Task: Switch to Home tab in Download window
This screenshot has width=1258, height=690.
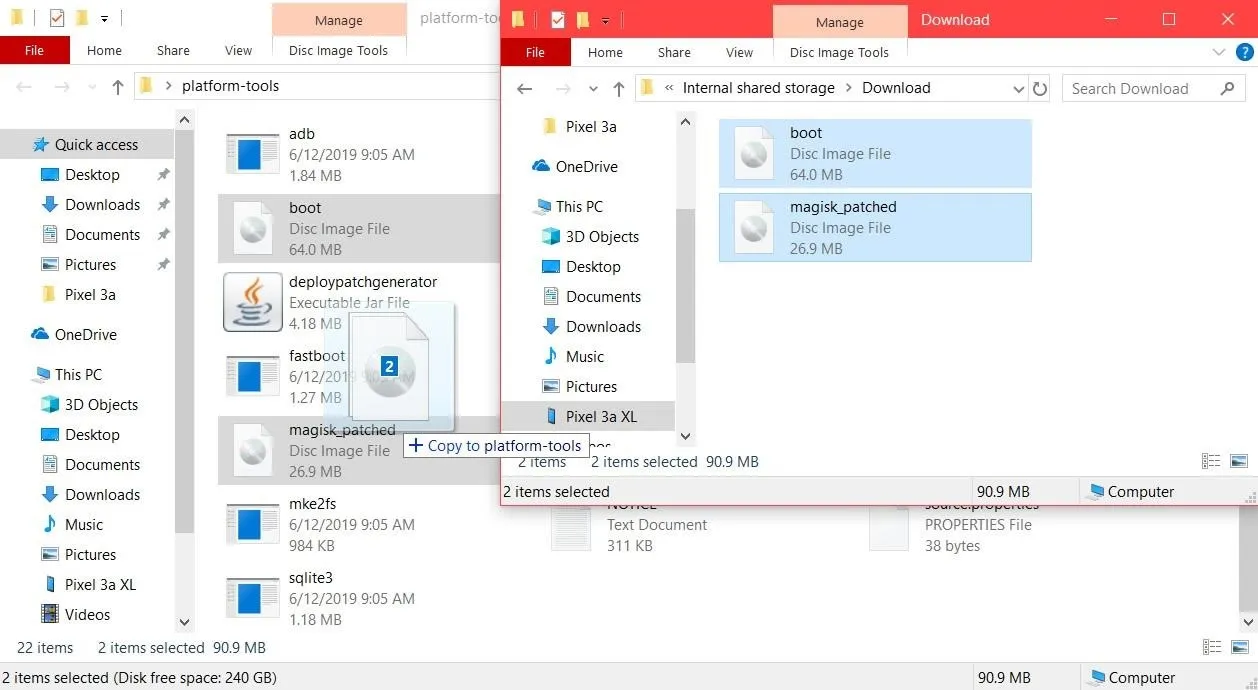Action: [605, 52]
